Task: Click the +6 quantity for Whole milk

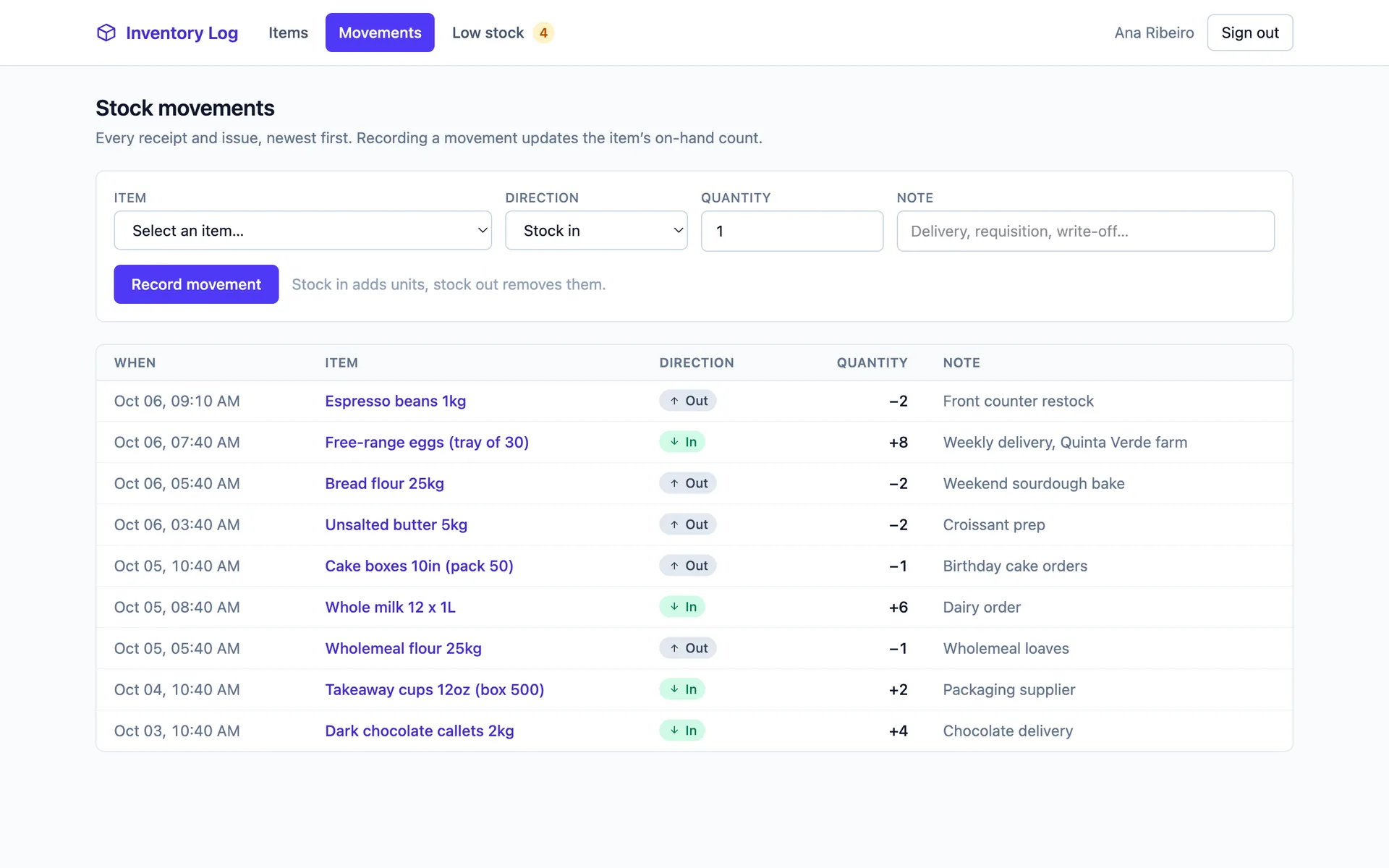Action: (899, 607)
